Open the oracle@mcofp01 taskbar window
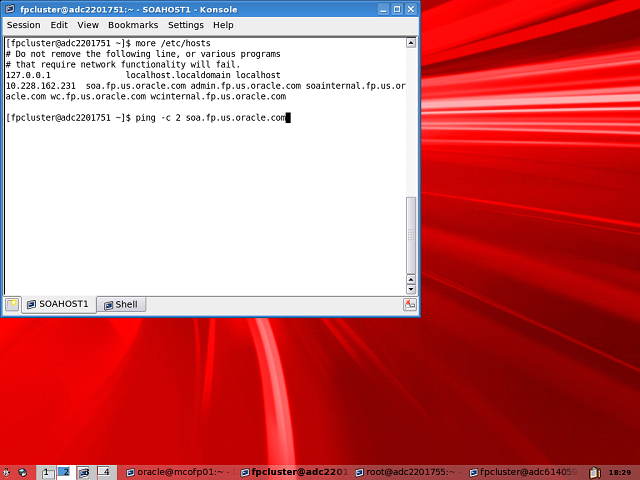The width and height of the screenshot is (640, 480). (x=180, y=472)
